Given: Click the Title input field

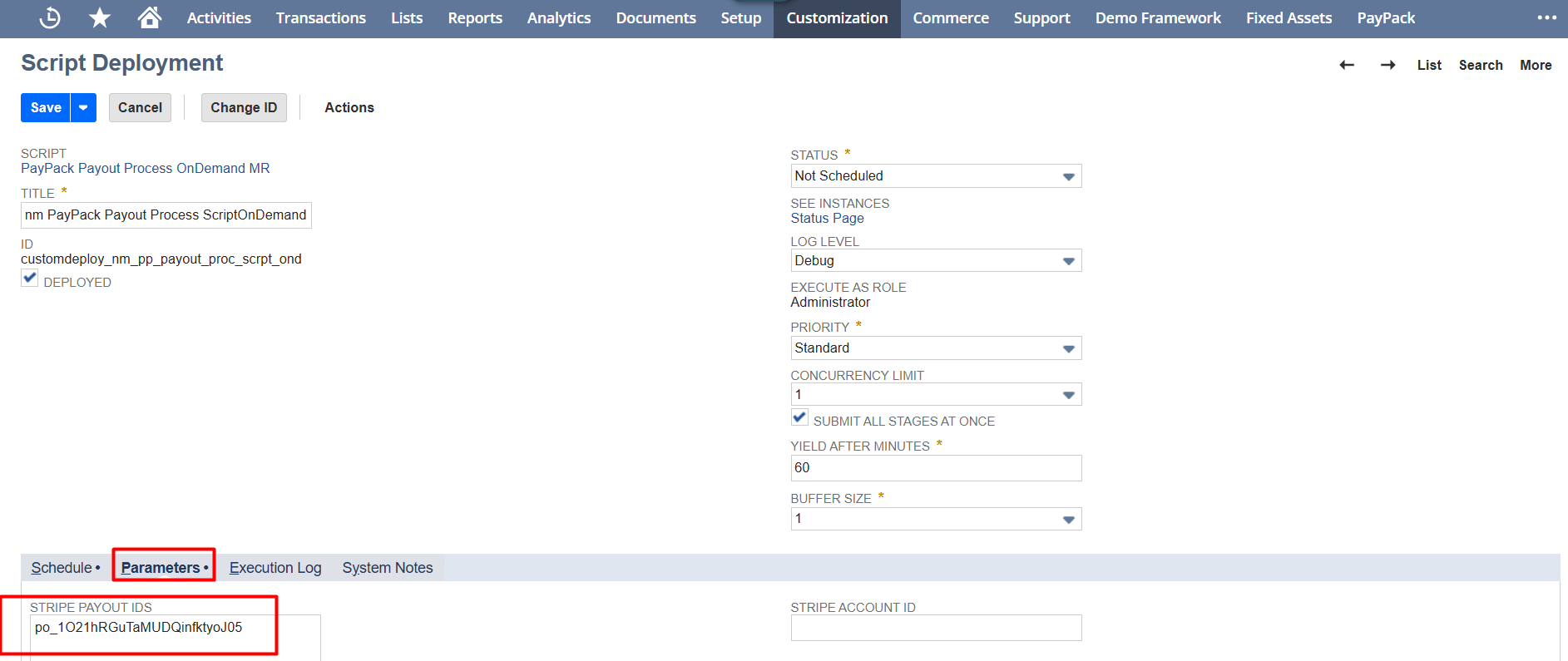Looking at the screenshot, I should 166,215.
